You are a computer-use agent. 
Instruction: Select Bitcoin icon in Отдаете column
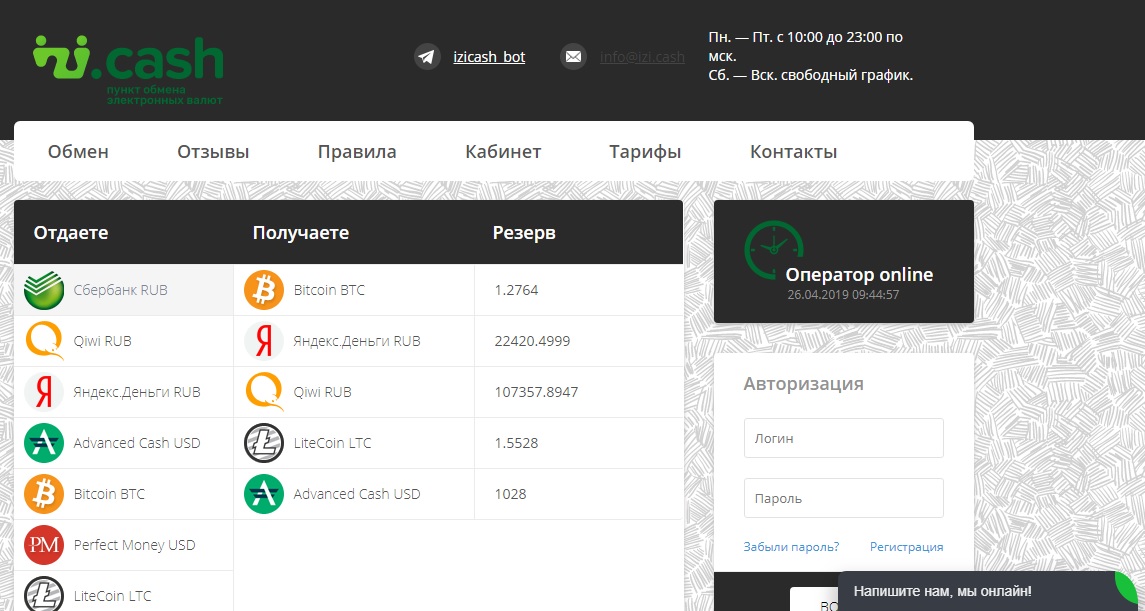[44, 494]
